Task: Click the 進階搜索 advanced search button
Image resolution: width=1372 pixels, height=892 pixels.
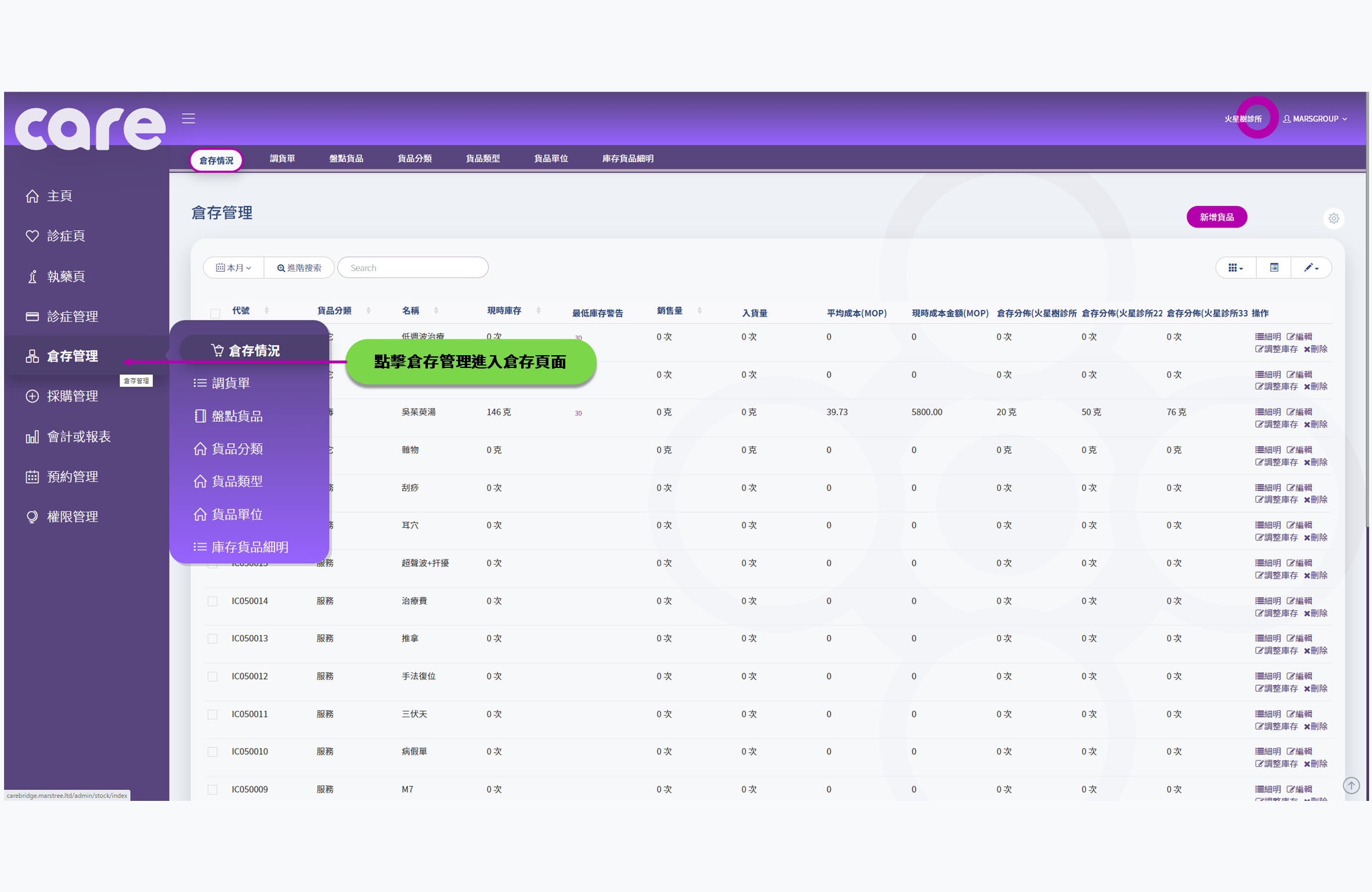Action: pos(299,268)
